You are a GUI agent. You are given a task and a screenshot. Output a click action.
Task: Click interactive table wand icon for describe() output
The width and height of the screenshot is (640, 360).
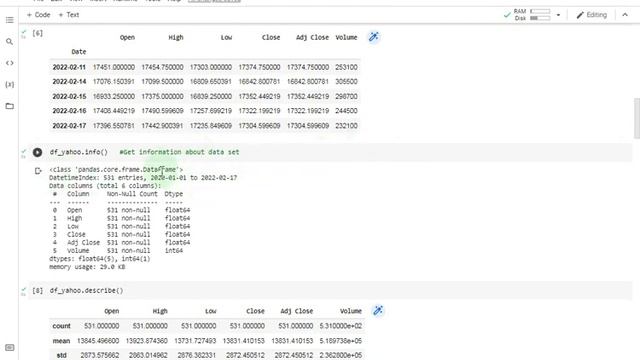click(x=378, y=311)
